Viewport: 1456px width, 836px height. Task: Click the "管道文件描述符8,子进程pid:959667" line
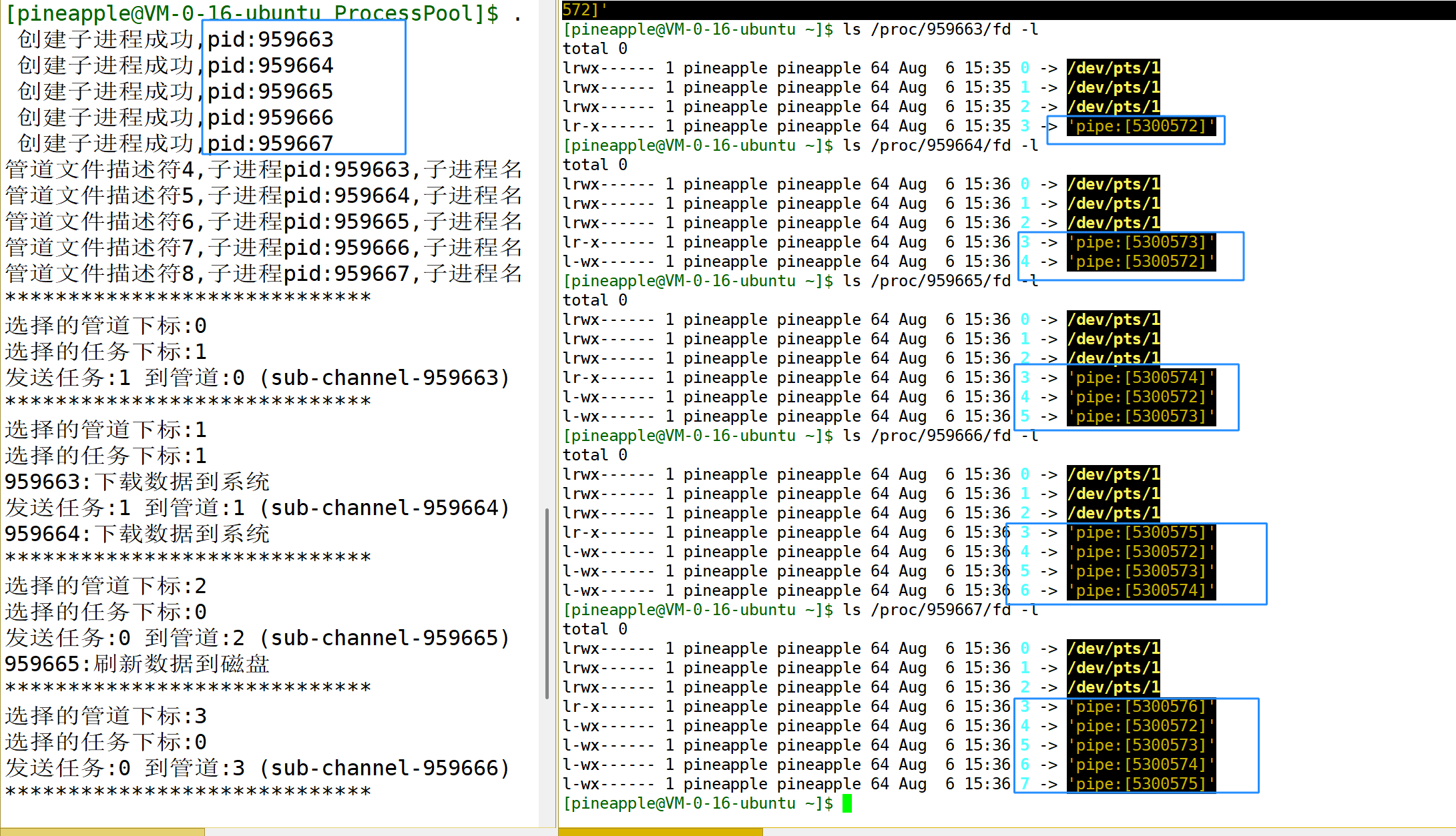point(264,274)
